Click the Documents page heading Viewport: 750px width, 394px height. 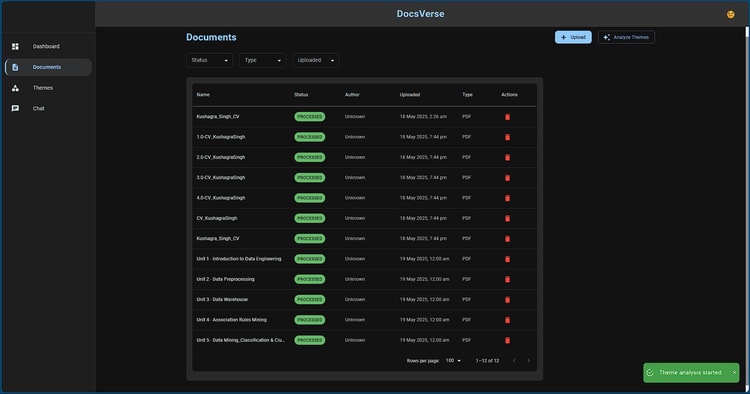tap(211, 37)
